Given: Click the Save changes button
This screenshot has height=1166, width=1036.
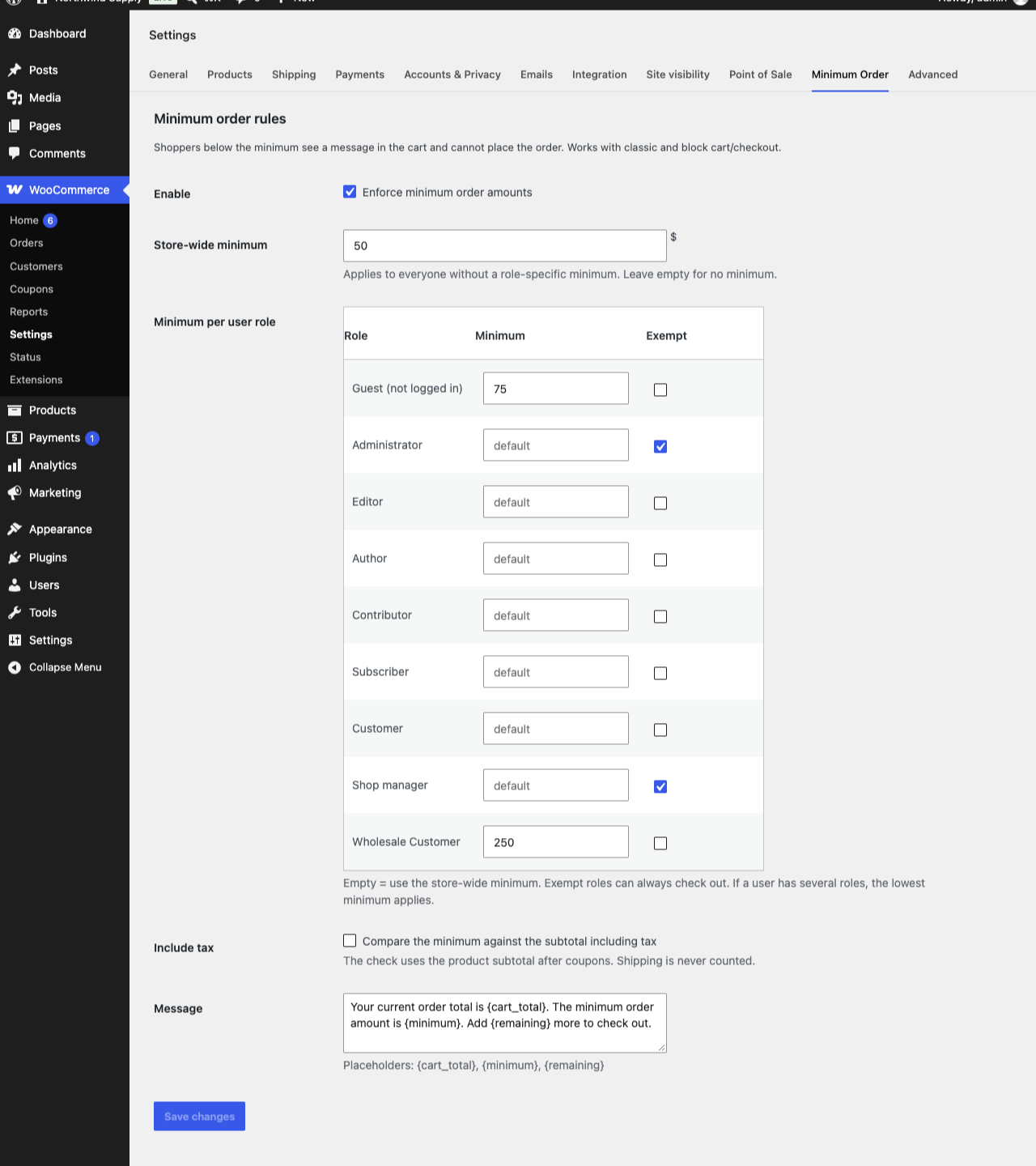Looking at the screenshot, I should coord(199,1117).
